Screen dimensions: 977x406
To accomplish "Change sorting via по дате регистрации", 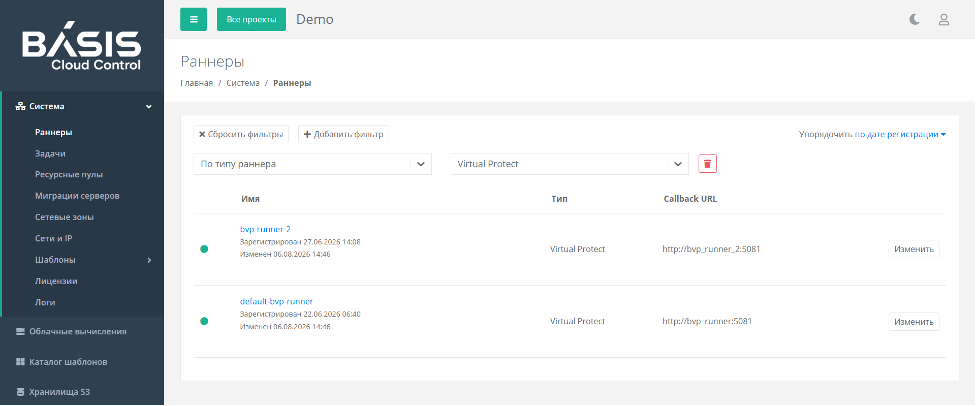I will tap(900, 135).
